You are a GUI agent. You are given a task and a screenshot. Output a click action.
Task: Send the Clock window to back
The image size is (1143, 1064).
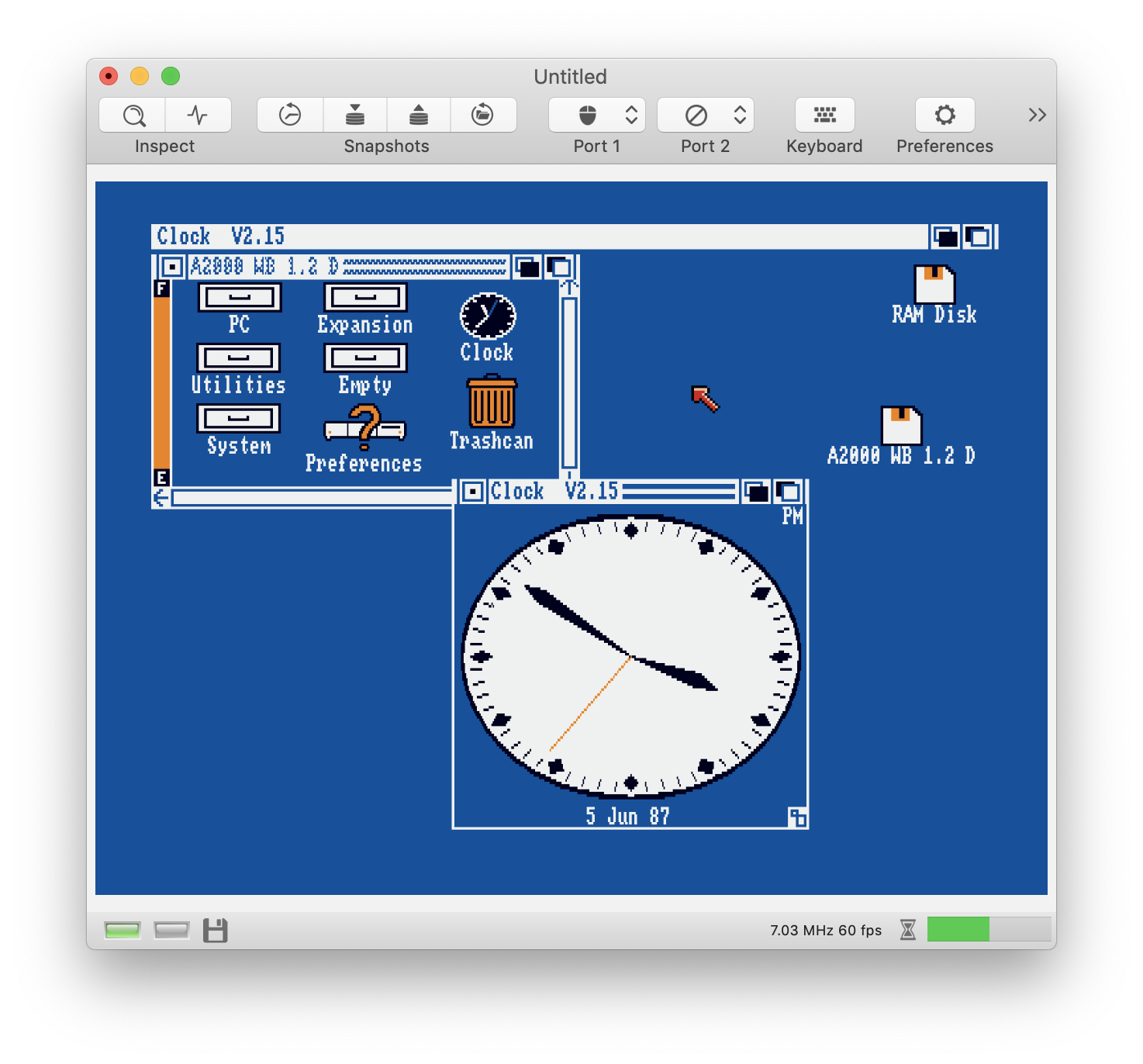click(756, 491)
